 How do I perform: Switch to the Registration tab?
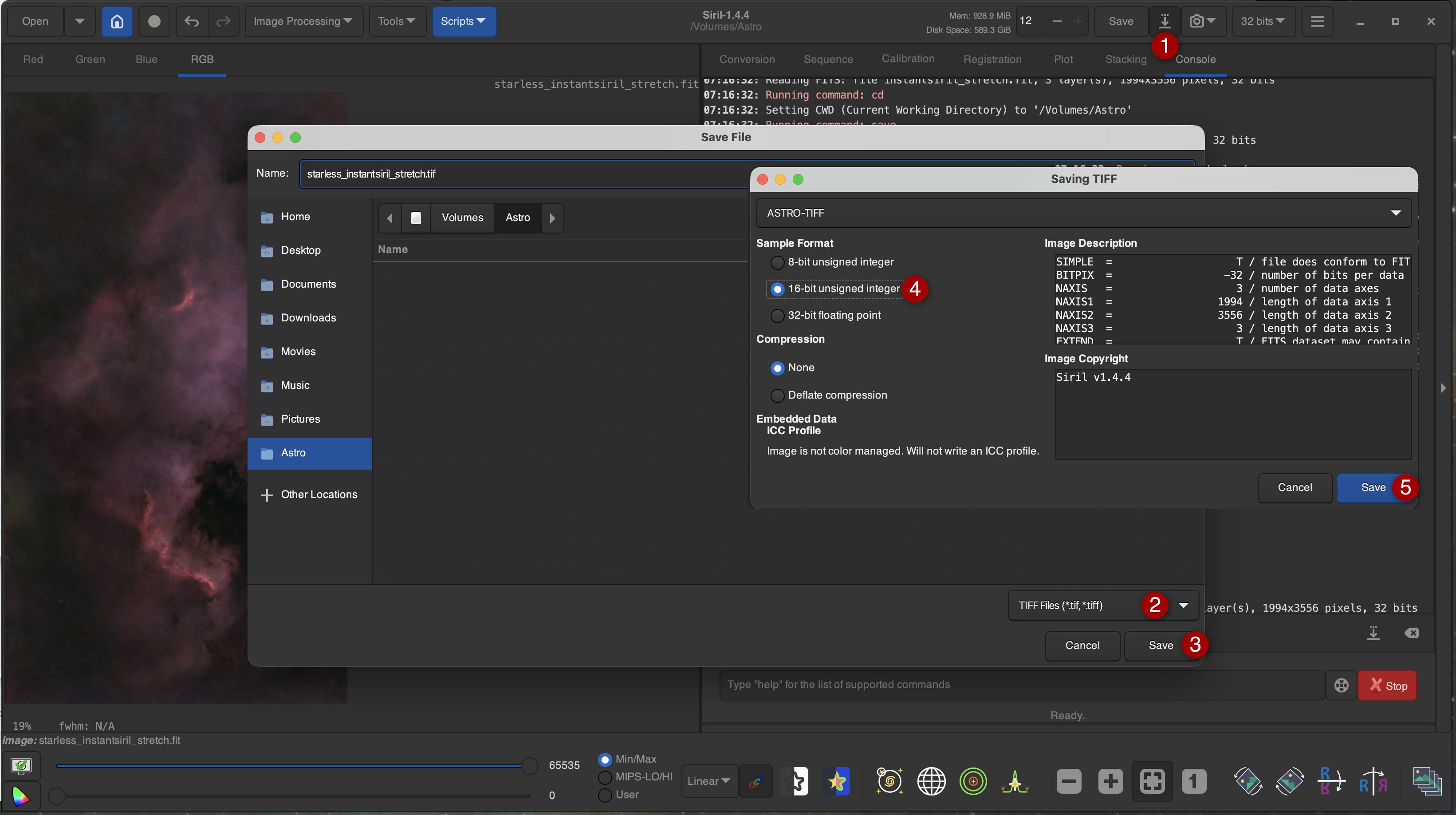click(x=992, y=59)
